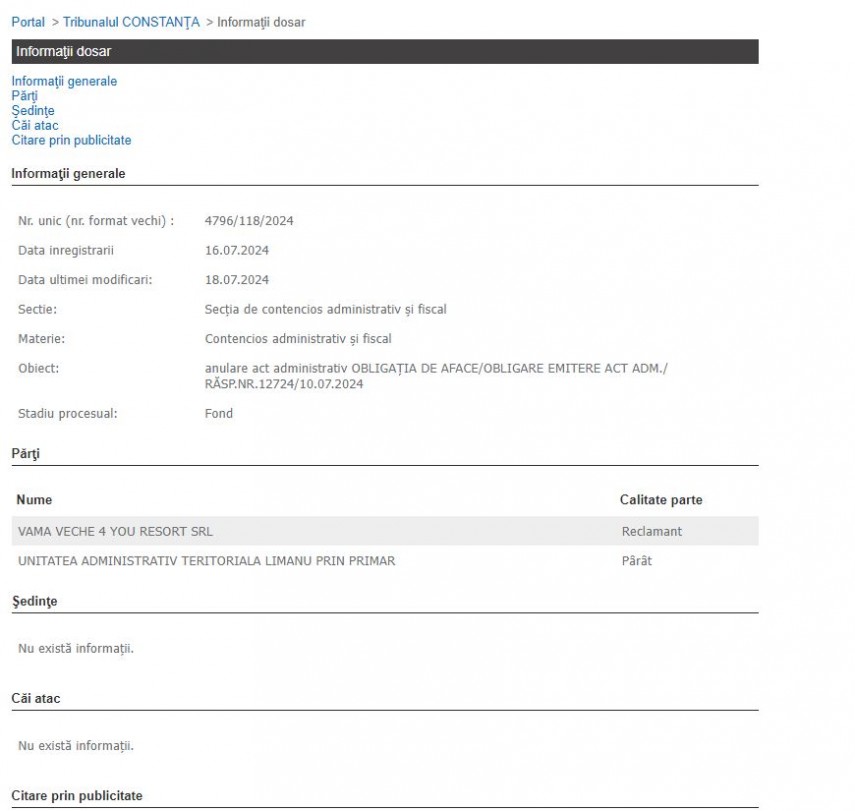
Task: Click the Stadiu procesual value Fond
Action: point(219,413)
